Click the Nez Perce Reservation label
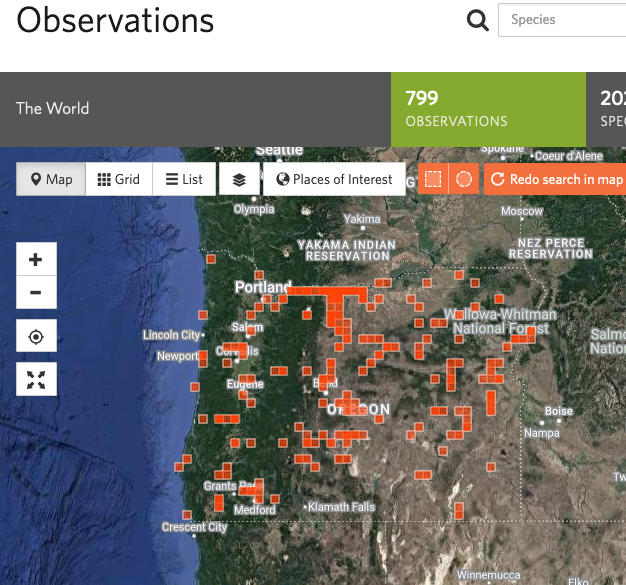626x585 pixels. [x=551, y=248]
